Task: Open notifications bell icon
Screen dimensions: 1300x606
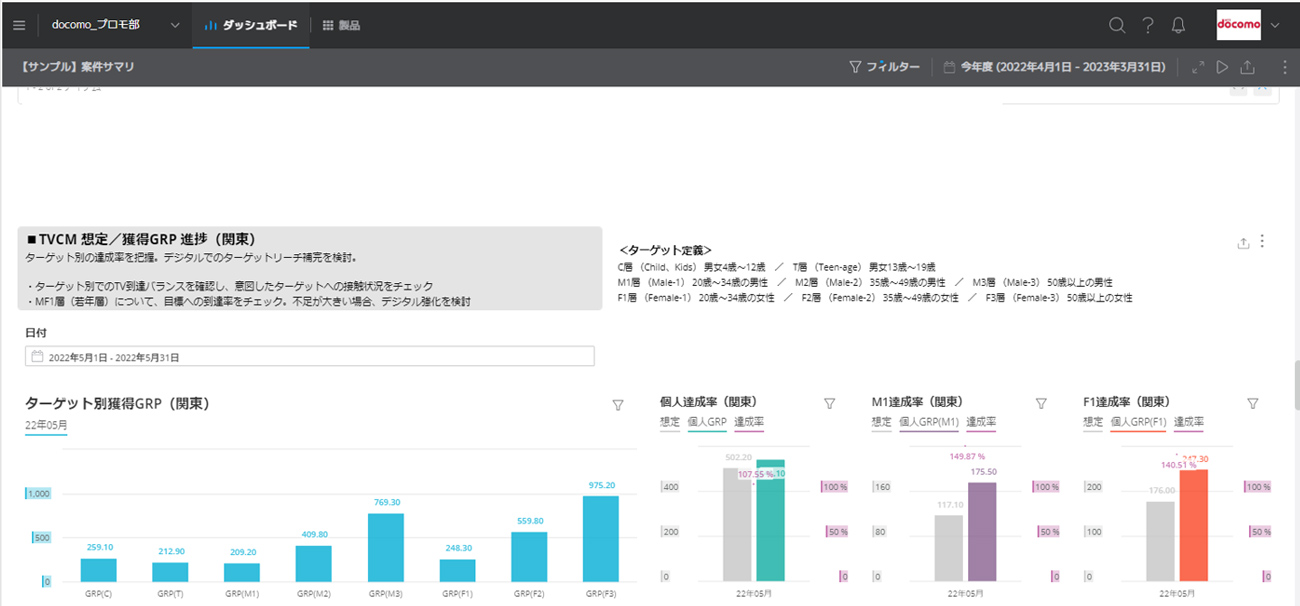Action: tap(1179, 25)
